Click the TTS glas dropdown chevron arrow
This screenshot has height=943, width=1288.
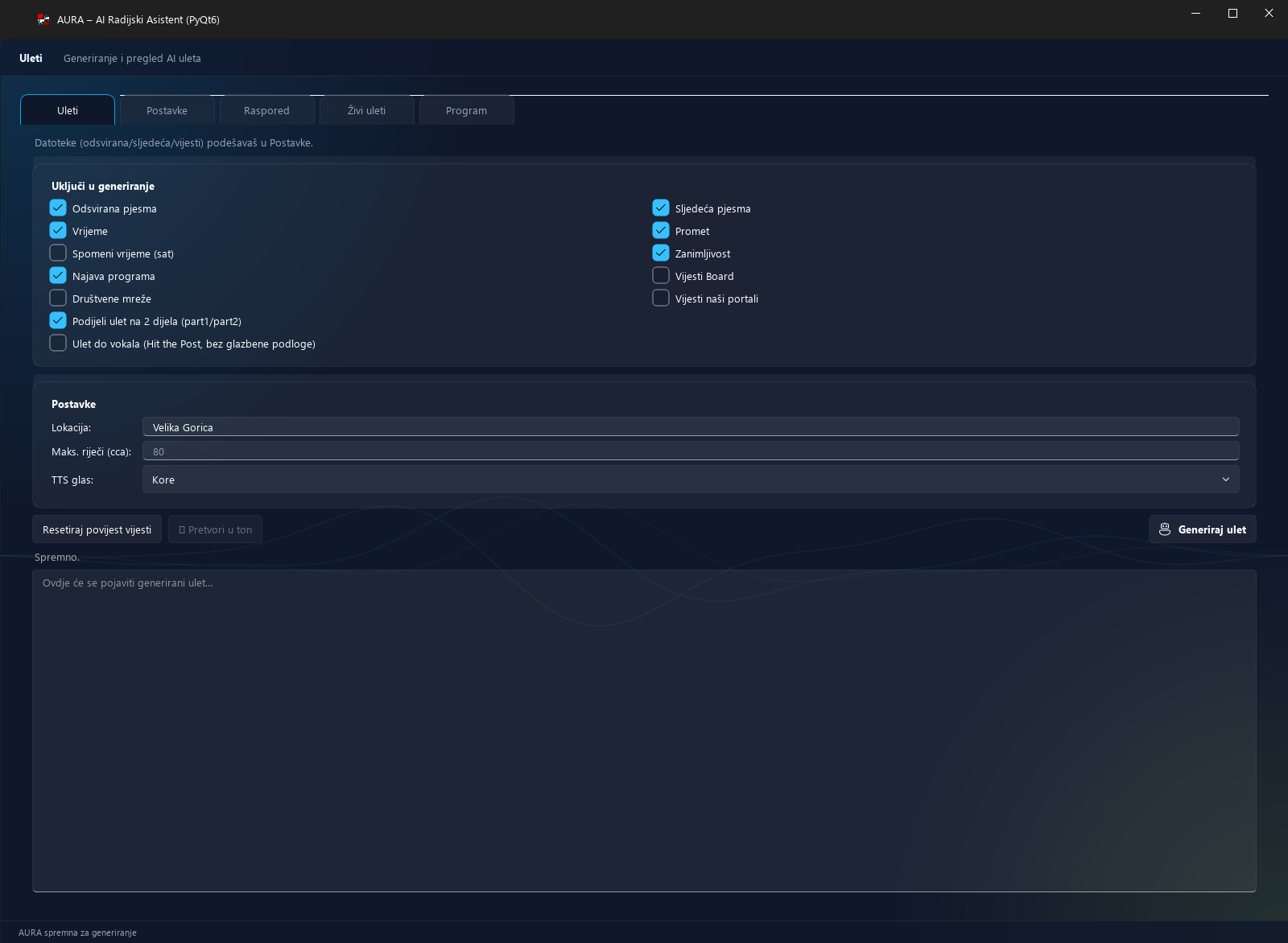1226,480
